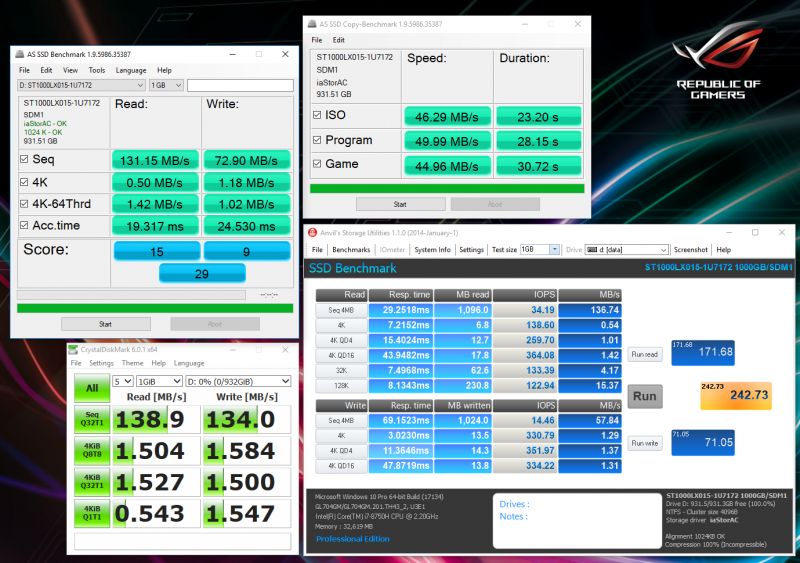Open the Theme menu in CrystalDiskMark
The height and width of the screenshot is (563, 800).
coord(132,363)
